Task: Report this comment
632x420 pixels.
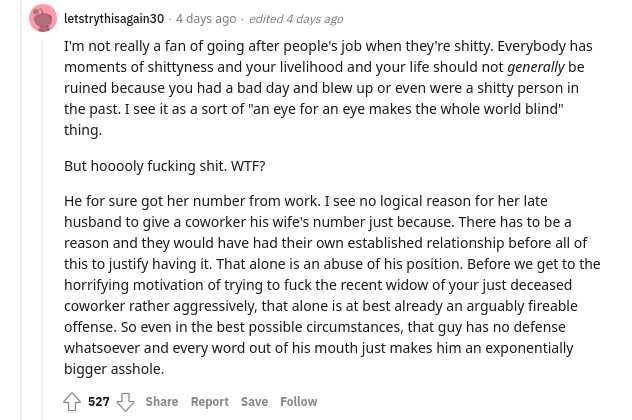Action: pyautogui.click(x=210, y=401)
